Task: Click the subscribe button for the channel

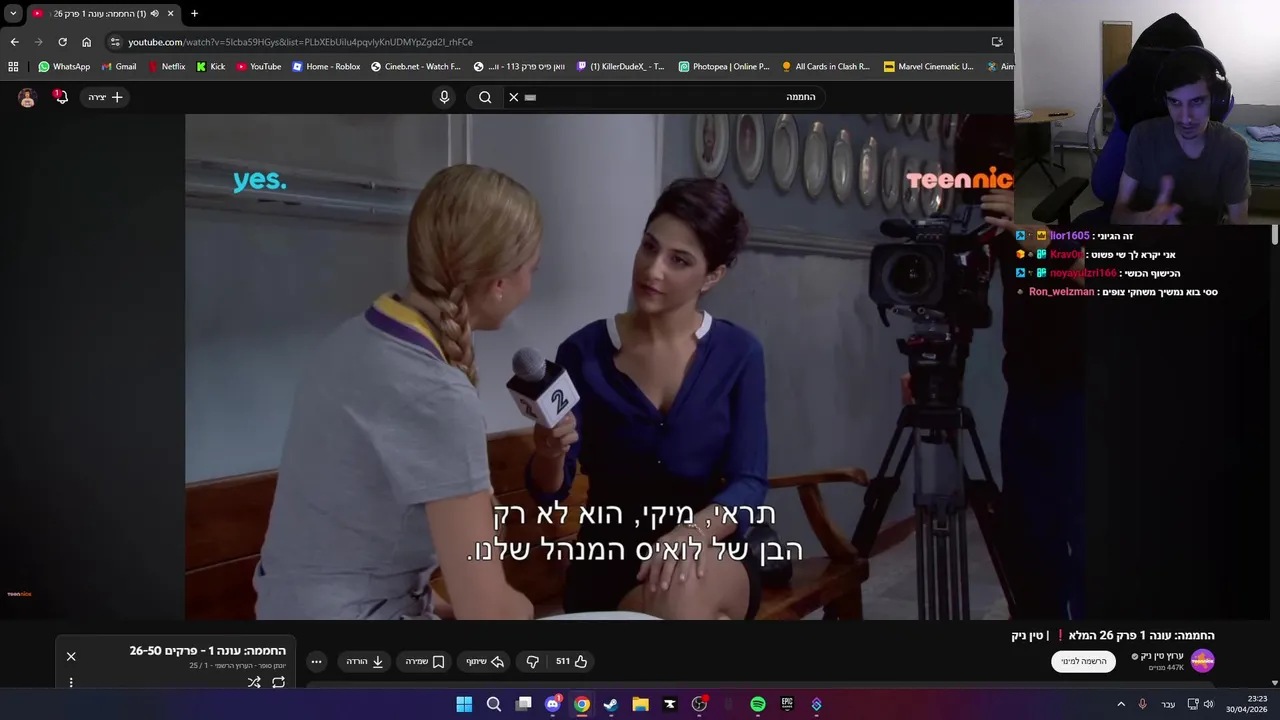Action: tap(1083, 661)
